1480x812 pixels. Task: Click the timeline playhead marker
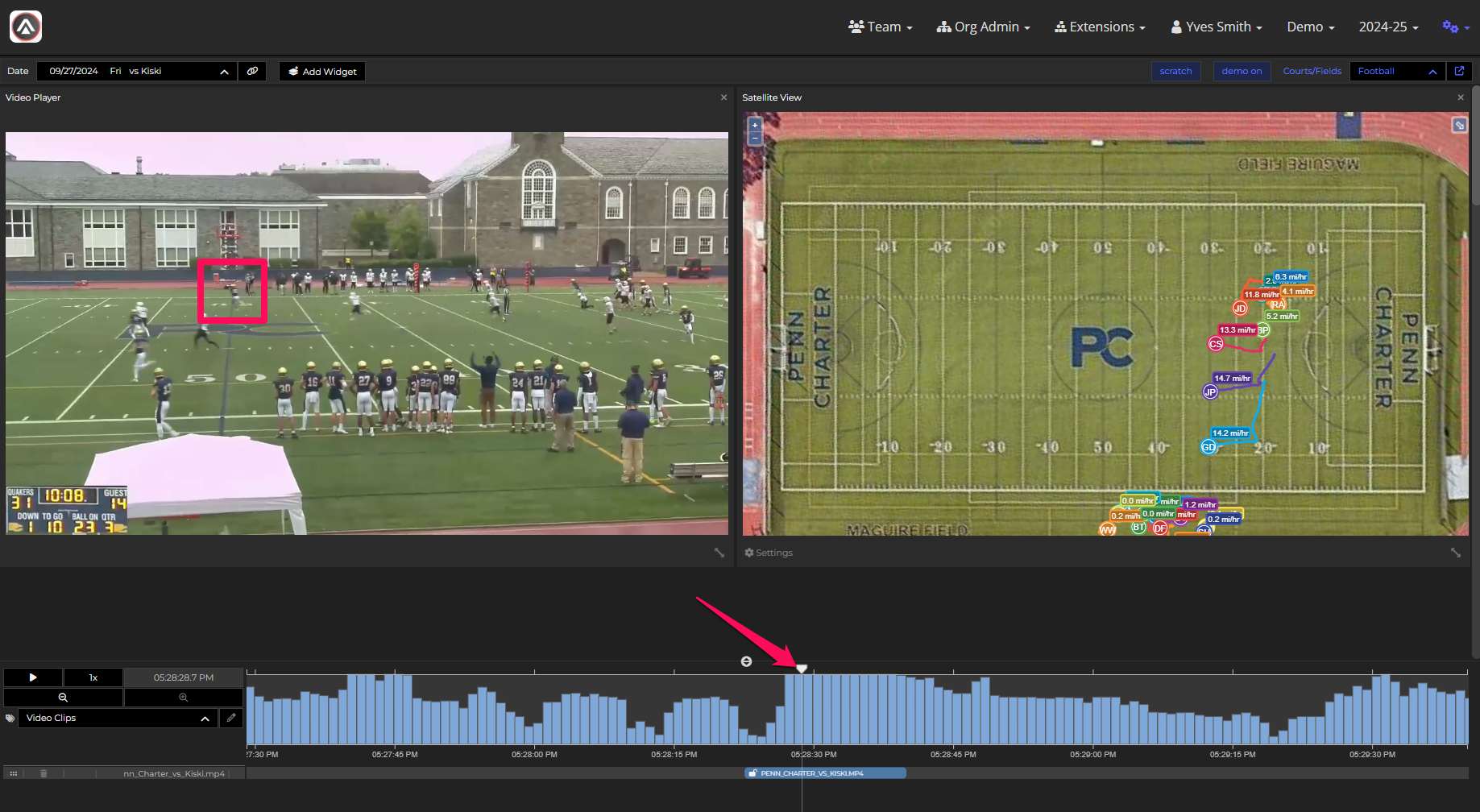coord(802,669)
